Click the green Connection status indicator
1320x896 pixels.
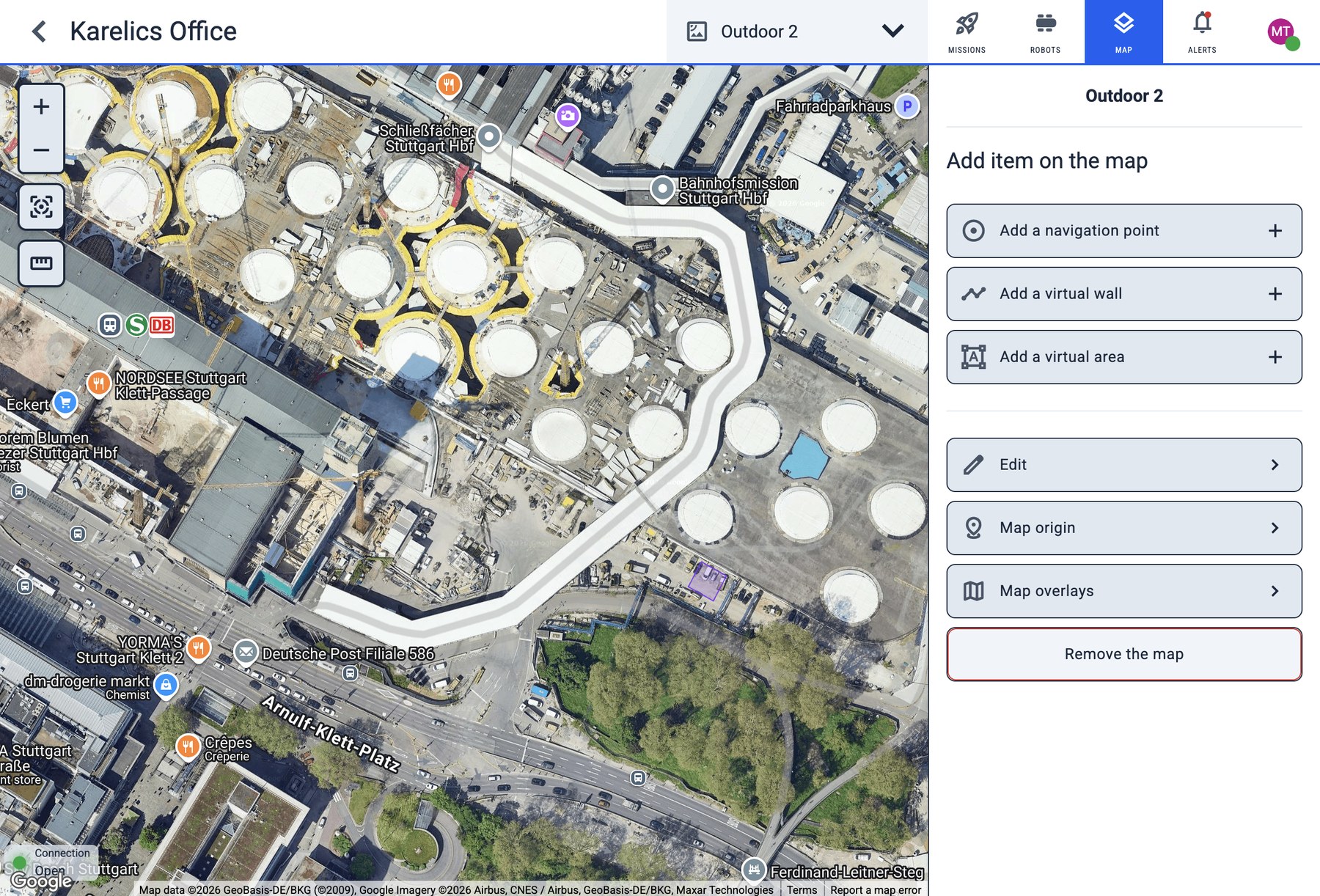click(20, 863)
